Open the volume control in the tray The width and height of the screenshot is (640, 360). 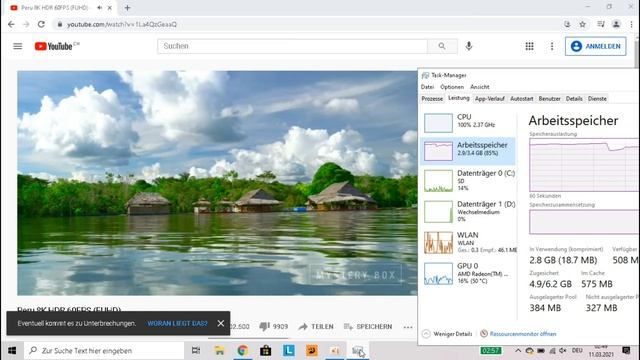coord(563,351)
